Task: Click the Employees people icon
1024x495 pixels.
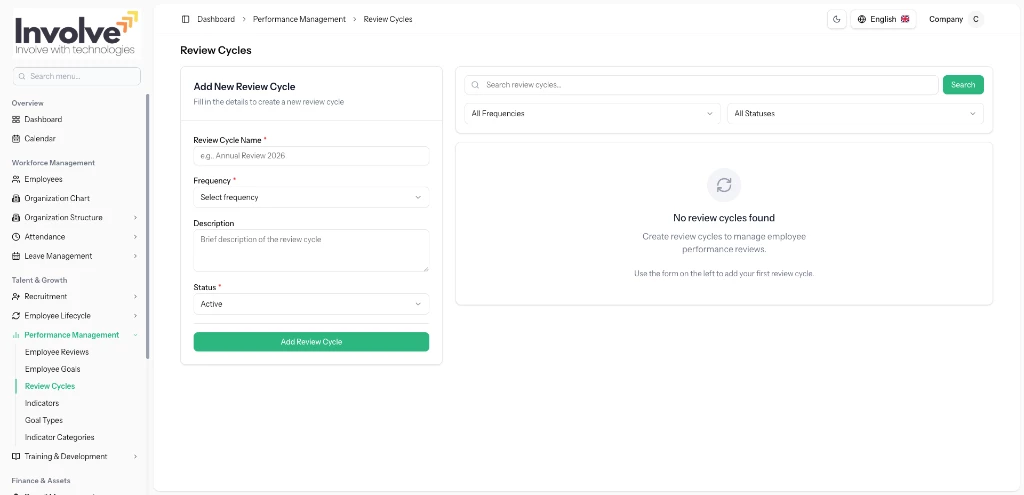Action: [x=16, y=179]
